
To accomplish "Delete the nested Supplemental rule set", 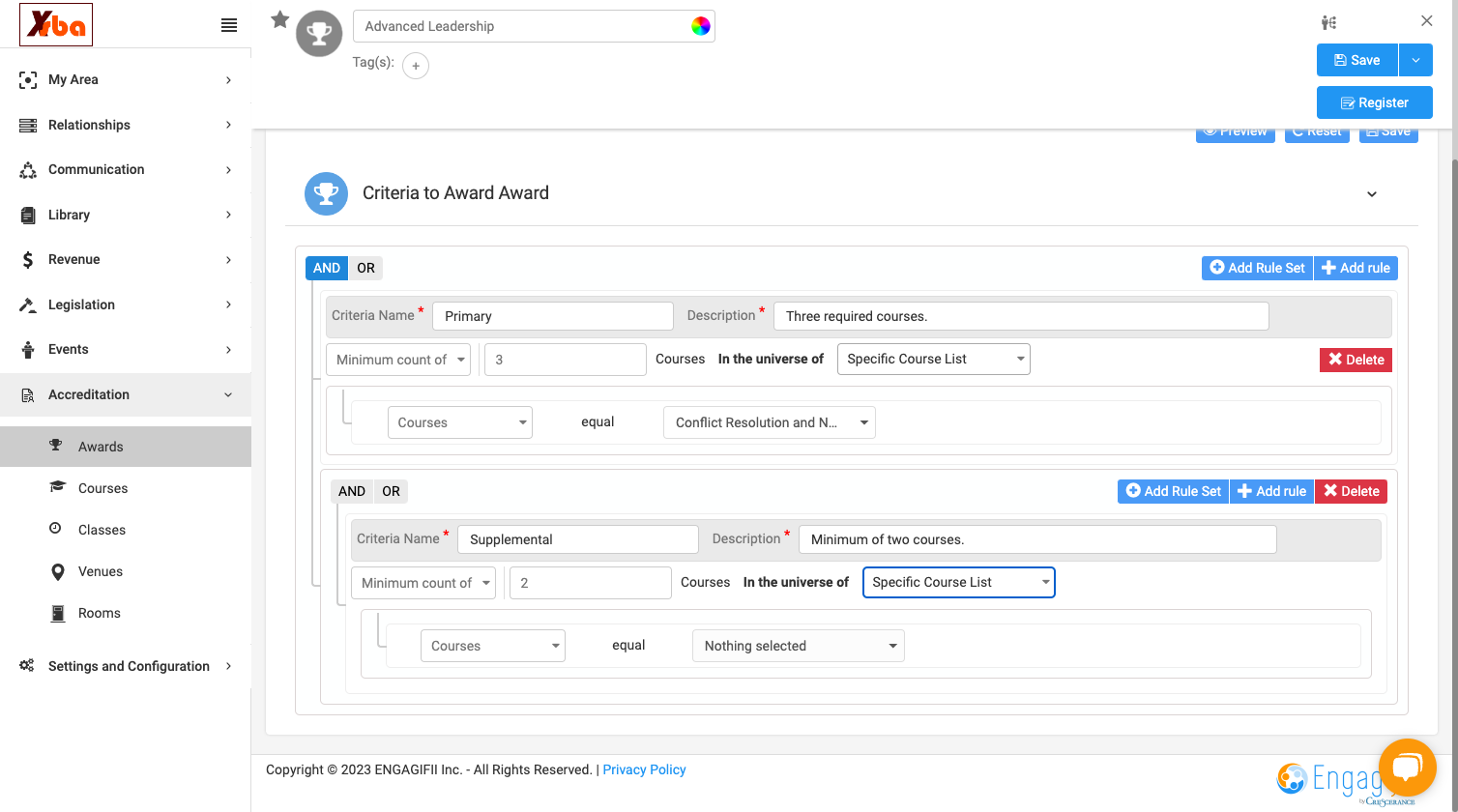I will coord(1351,491).
